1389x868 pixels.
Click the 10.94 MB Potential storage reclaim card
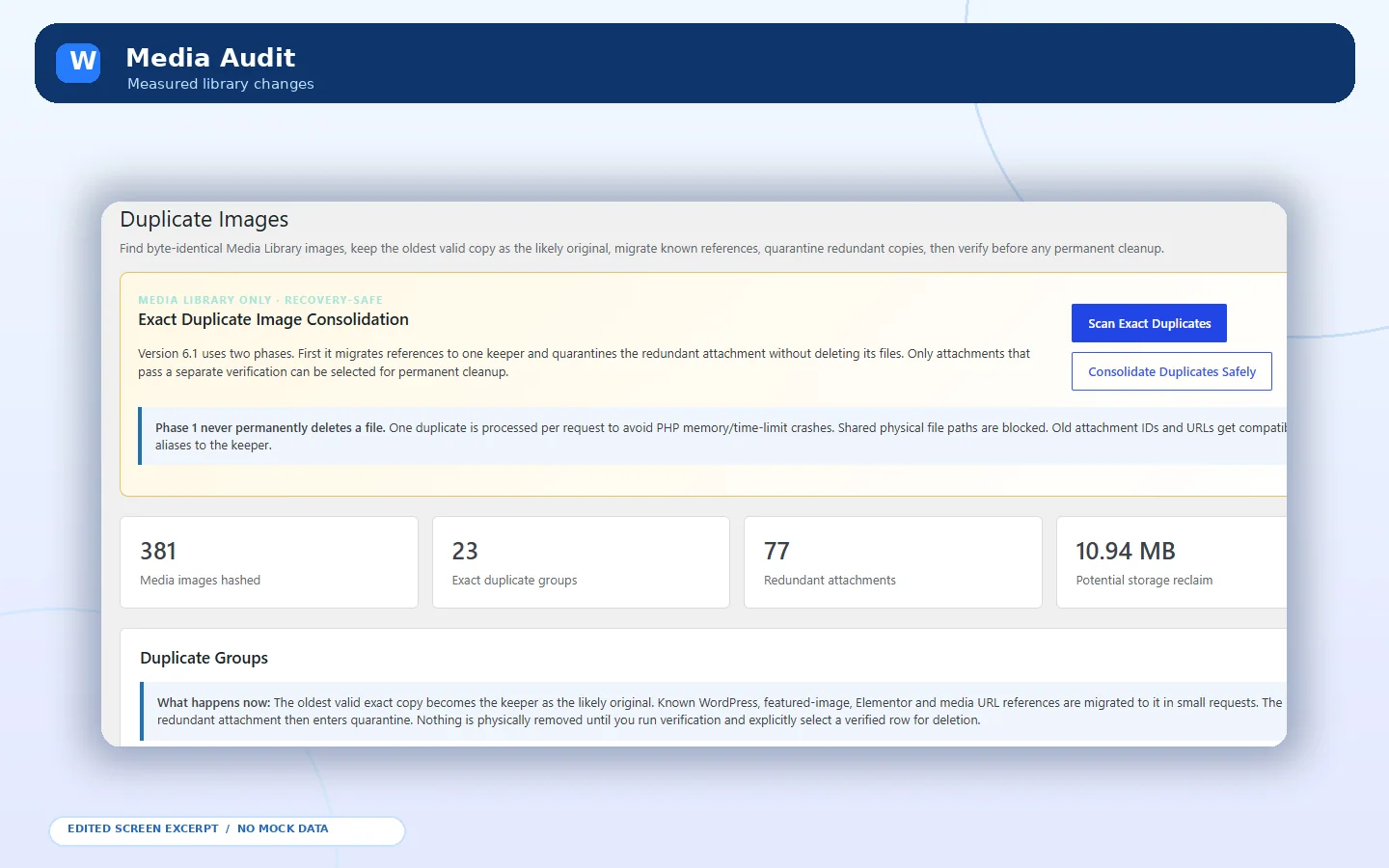(1172, 562)
